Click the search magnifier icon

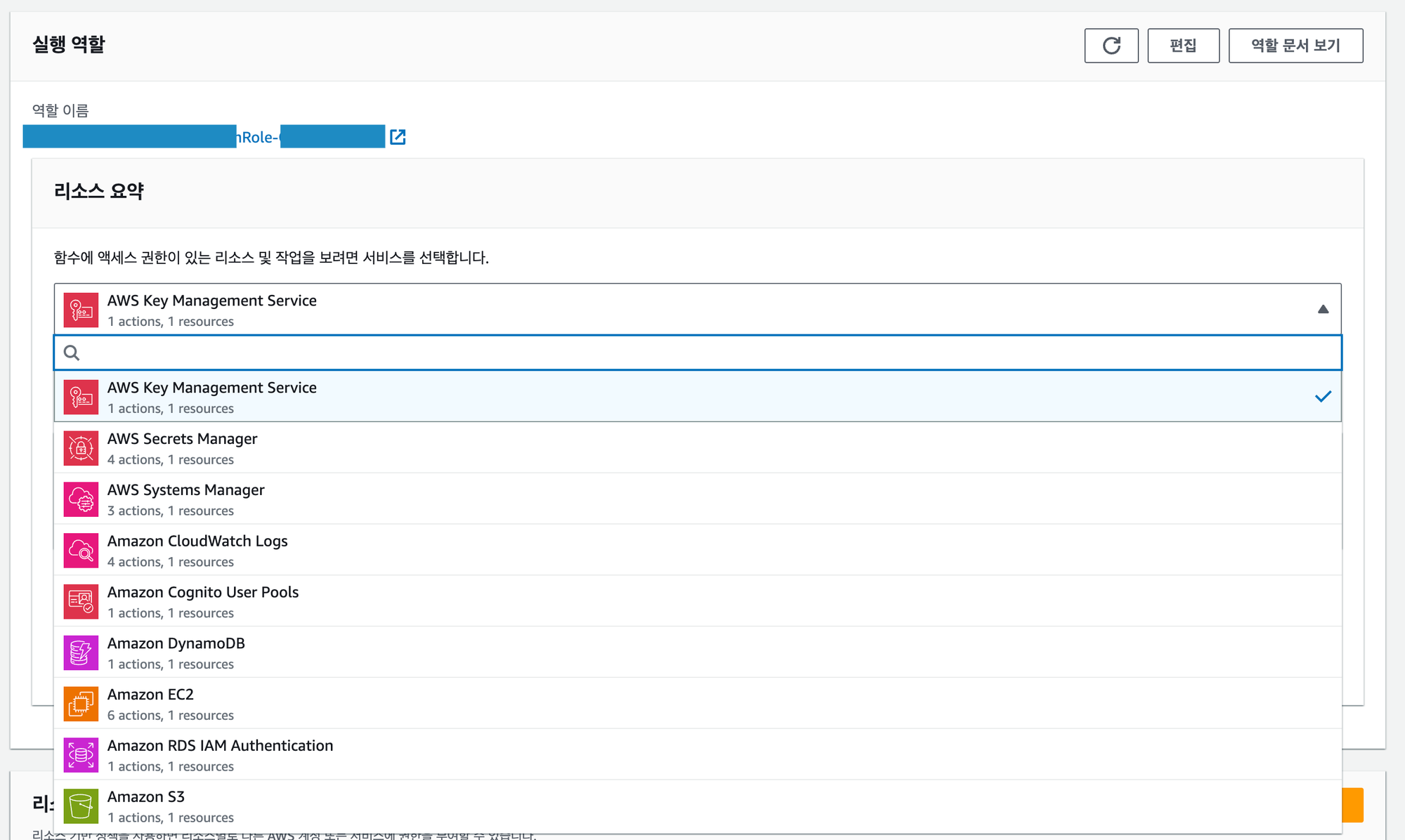72,353
